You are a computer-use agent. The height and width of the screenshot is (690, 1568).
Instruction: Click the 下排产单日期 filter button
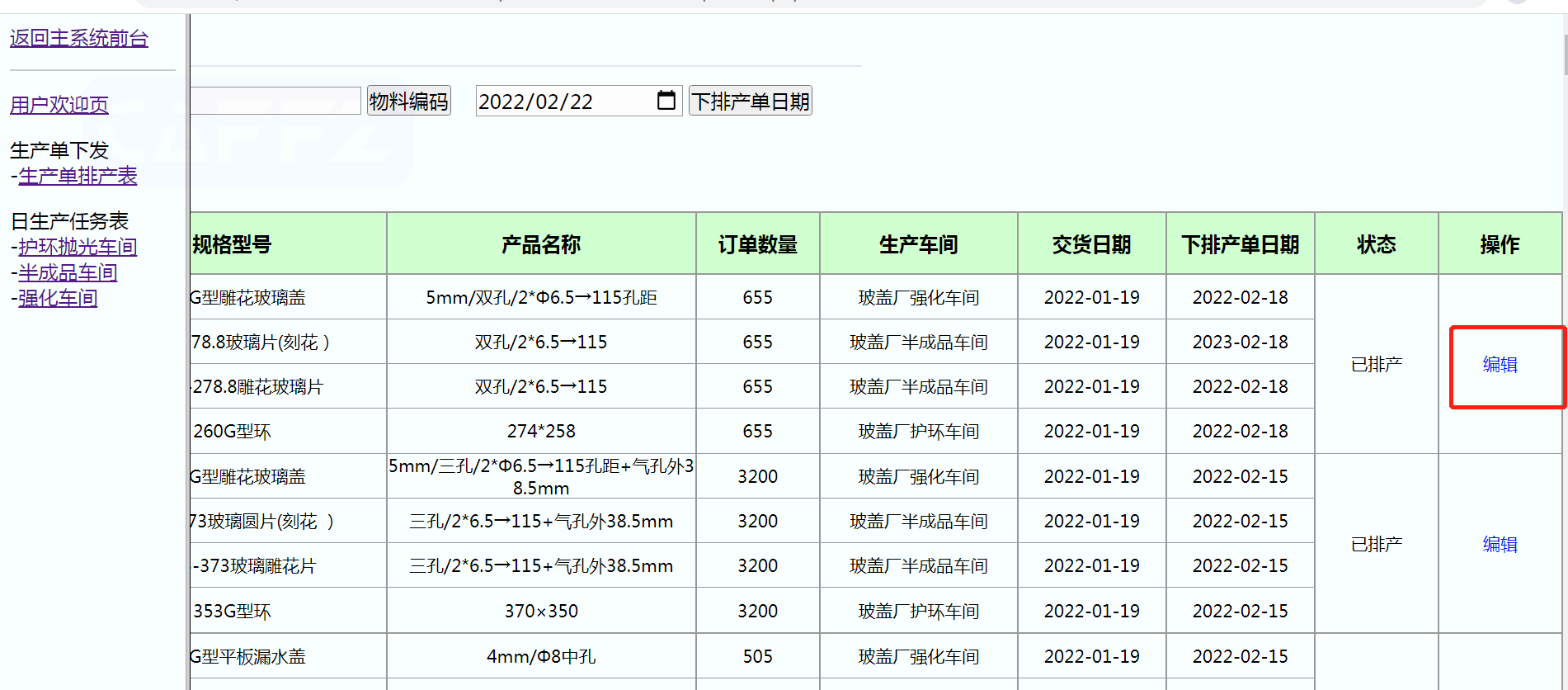(x=750, y=101)
